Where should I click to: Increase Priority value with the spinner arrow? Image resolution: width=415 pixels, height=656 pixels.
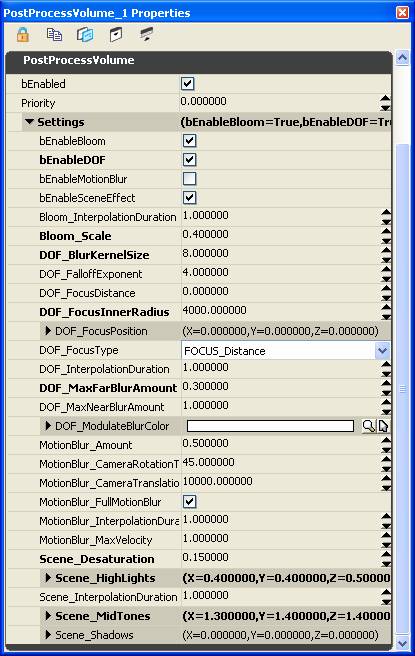[x=385, y=99]
